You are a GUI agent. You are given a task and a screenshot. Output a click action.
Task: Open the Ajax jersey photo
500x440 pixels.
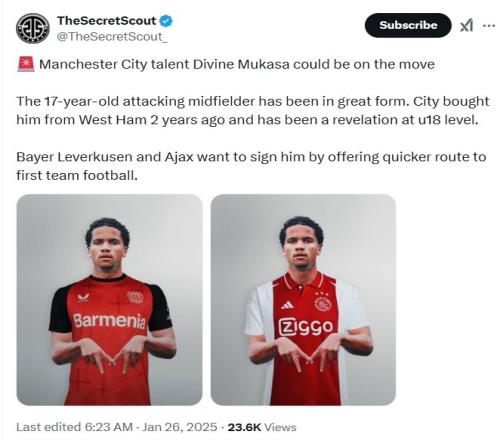pyautogui.click(x=303, y=300)
